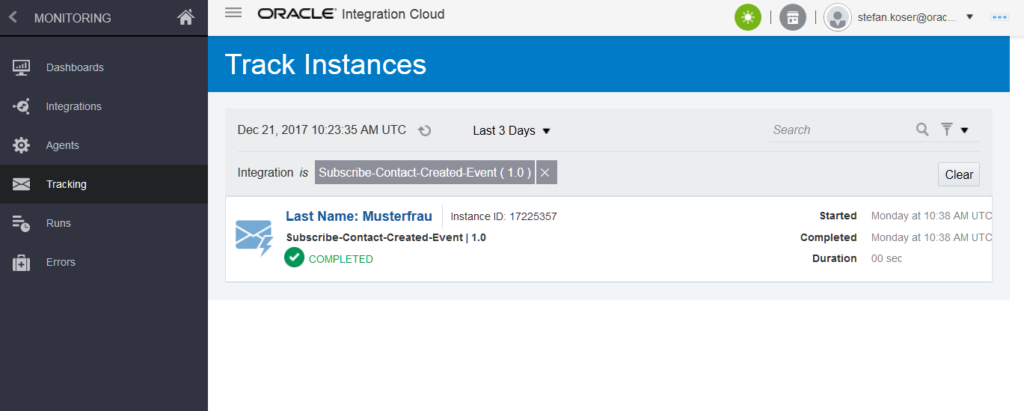Screen dimensions: 1024x411
Task: Click the Runs clock icon
Action: [x=22, y=223]
